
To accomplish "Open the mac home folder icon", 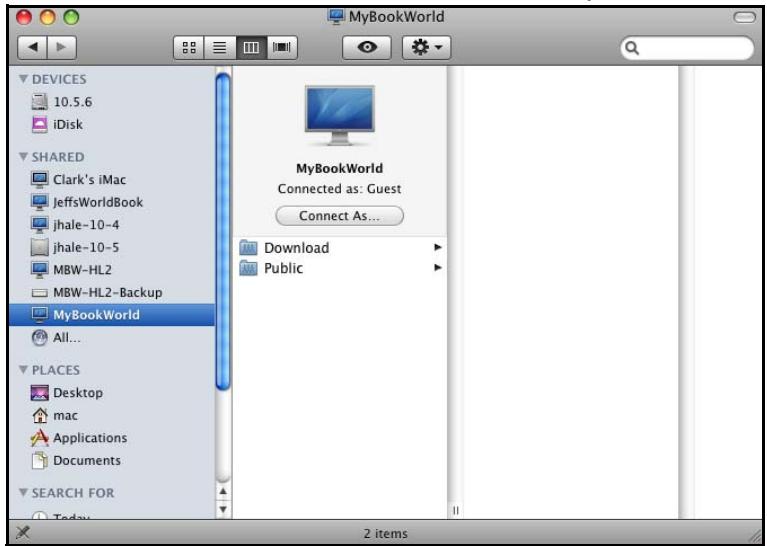I will pyautogui.click(x=40, y=415).
